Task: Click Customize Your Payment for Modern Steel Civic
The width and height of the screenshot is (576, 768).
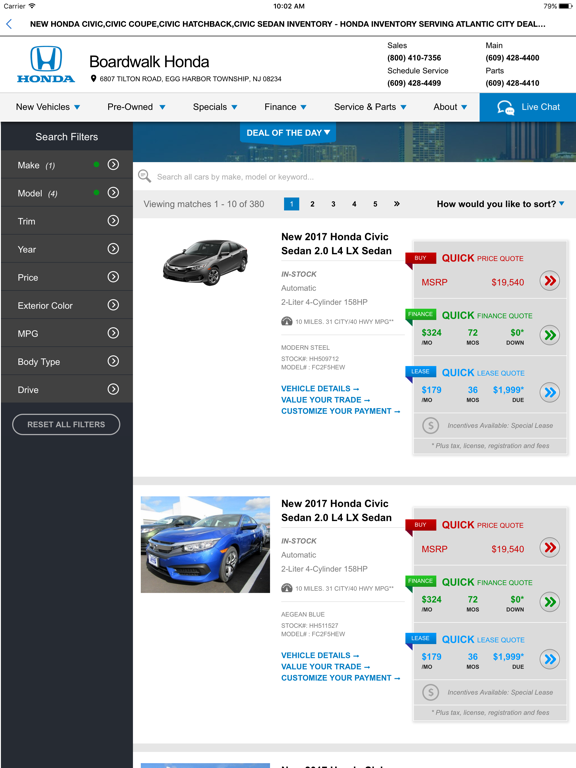Action: click(340, 411)
